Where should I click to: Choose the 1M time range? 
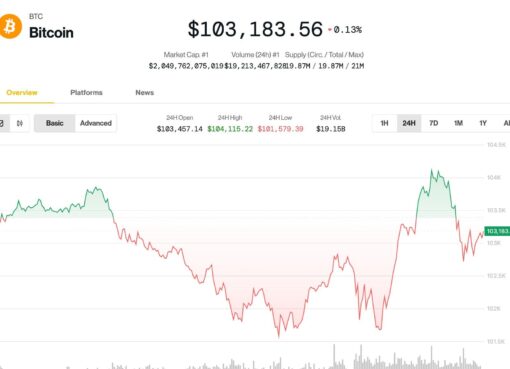coord(458,123)
